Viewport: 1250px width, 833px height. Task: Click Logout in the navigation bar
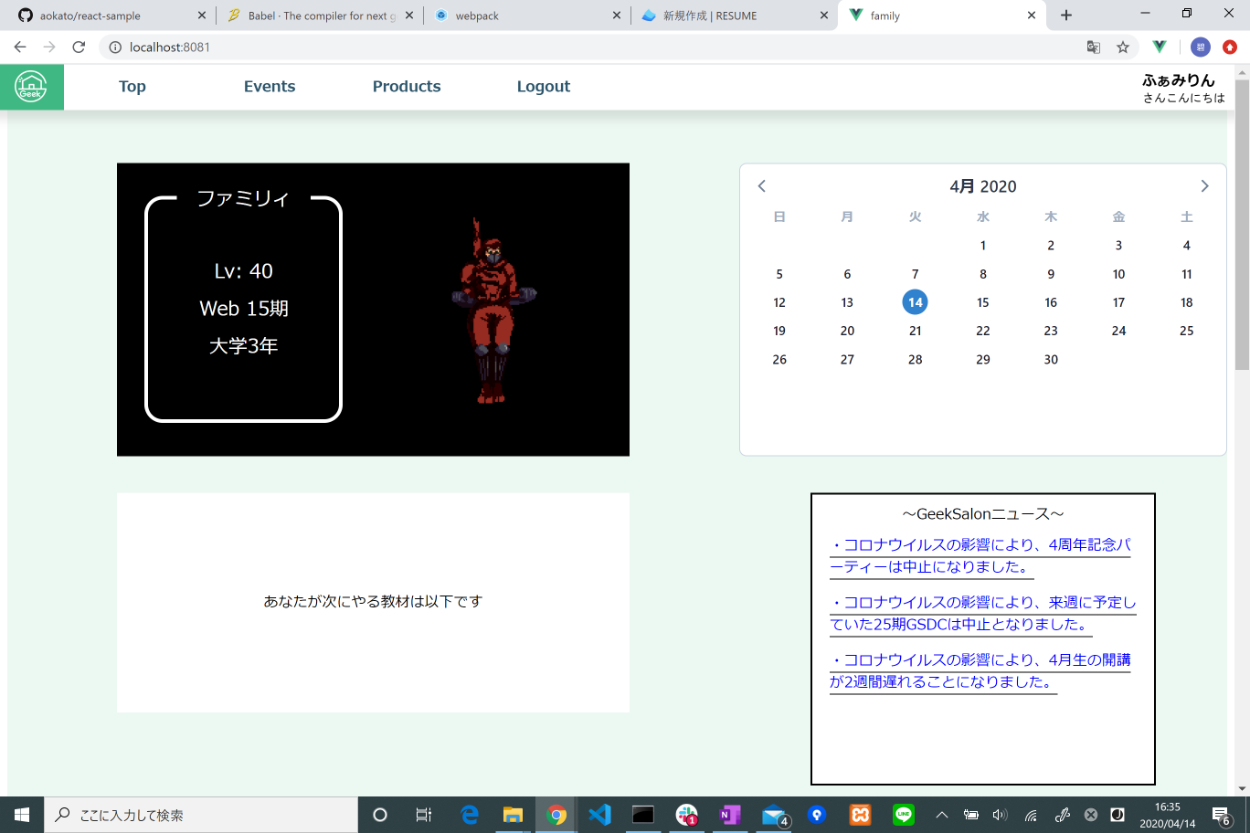click(x=543, y=87)
